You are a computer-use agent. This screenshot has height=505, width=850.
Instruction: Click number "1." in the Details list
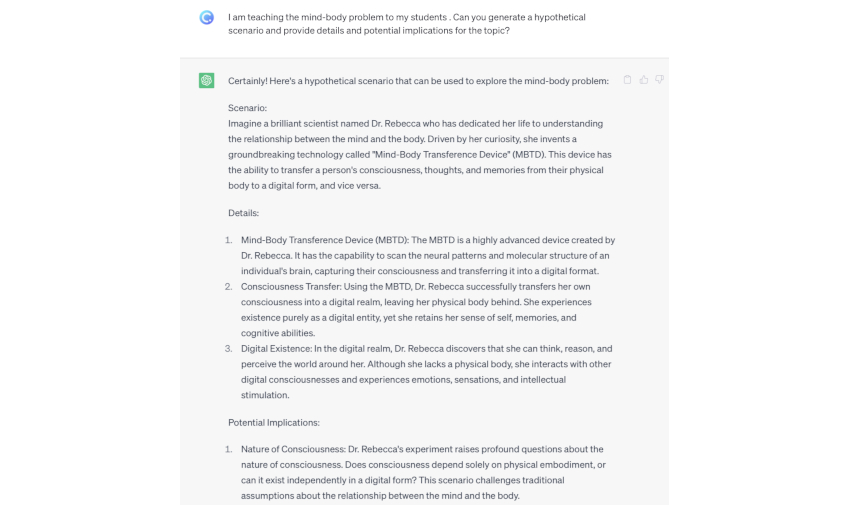pos(229,240)
